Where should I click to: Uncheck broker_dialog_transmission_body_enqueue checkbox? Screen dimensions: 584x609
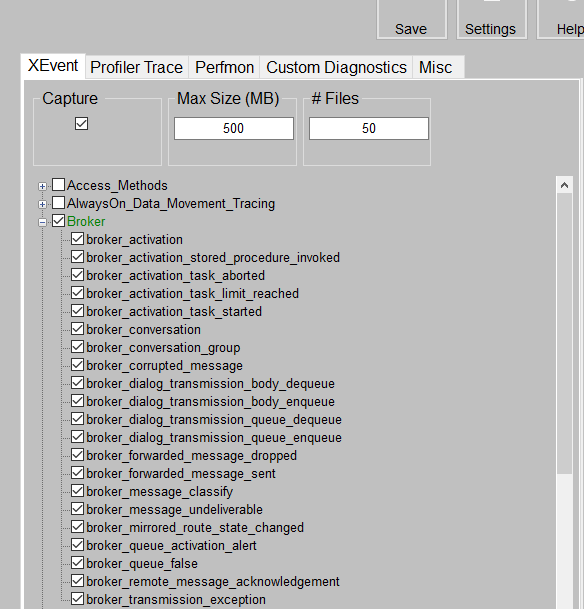click(78, 400)
